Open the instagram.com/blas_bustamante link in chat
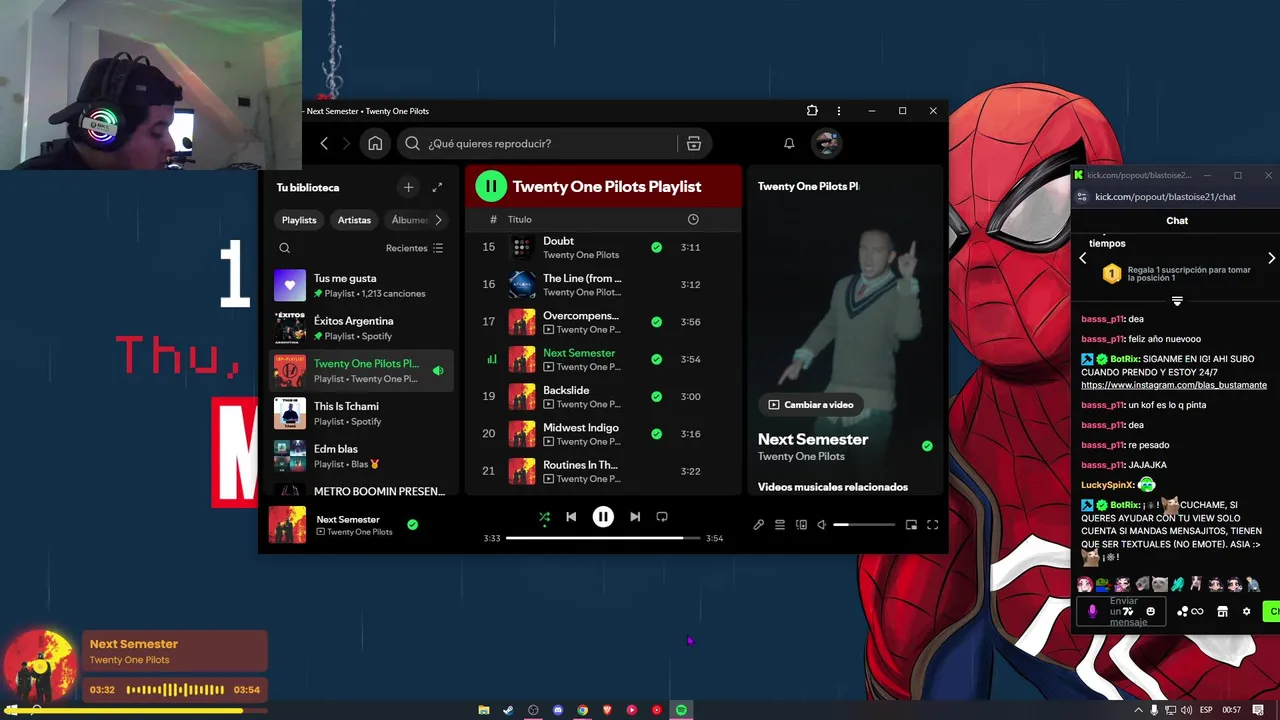This screenshot has height=720, width=1280. point(1174,385)
